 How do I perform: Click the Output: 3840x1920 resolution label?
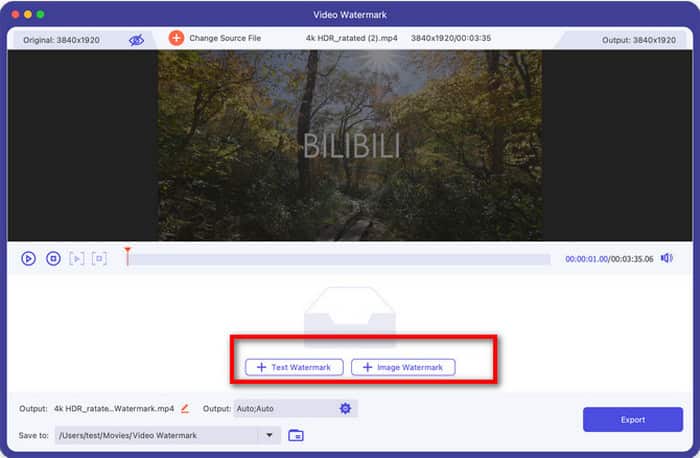click(638, 40)
